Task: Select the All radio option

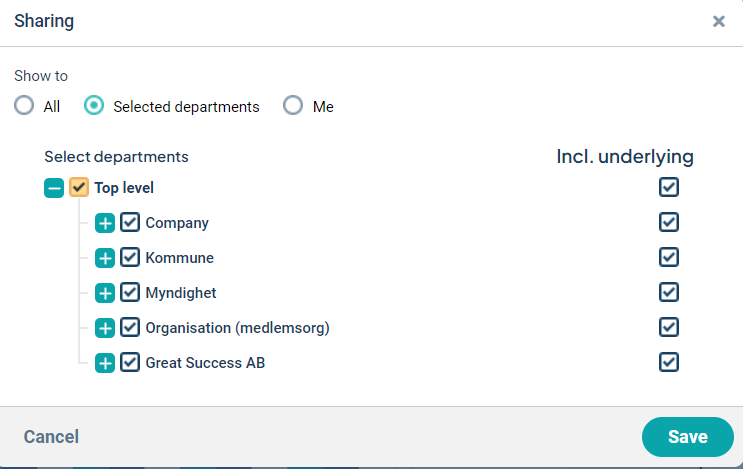Action: (x=24, y=106)
